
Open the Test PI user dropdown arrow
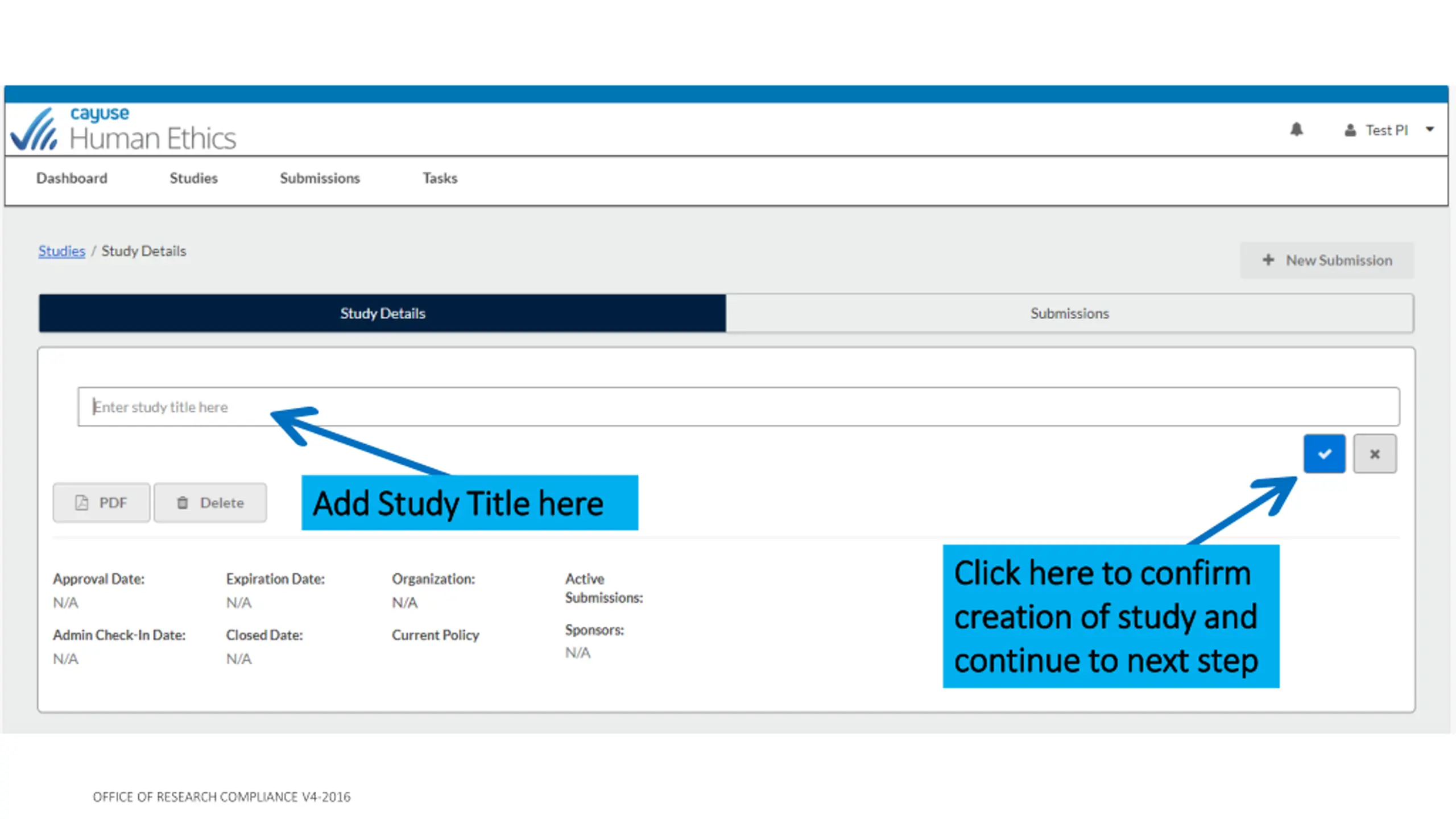pyautogui.click(x=1430, y=130)
